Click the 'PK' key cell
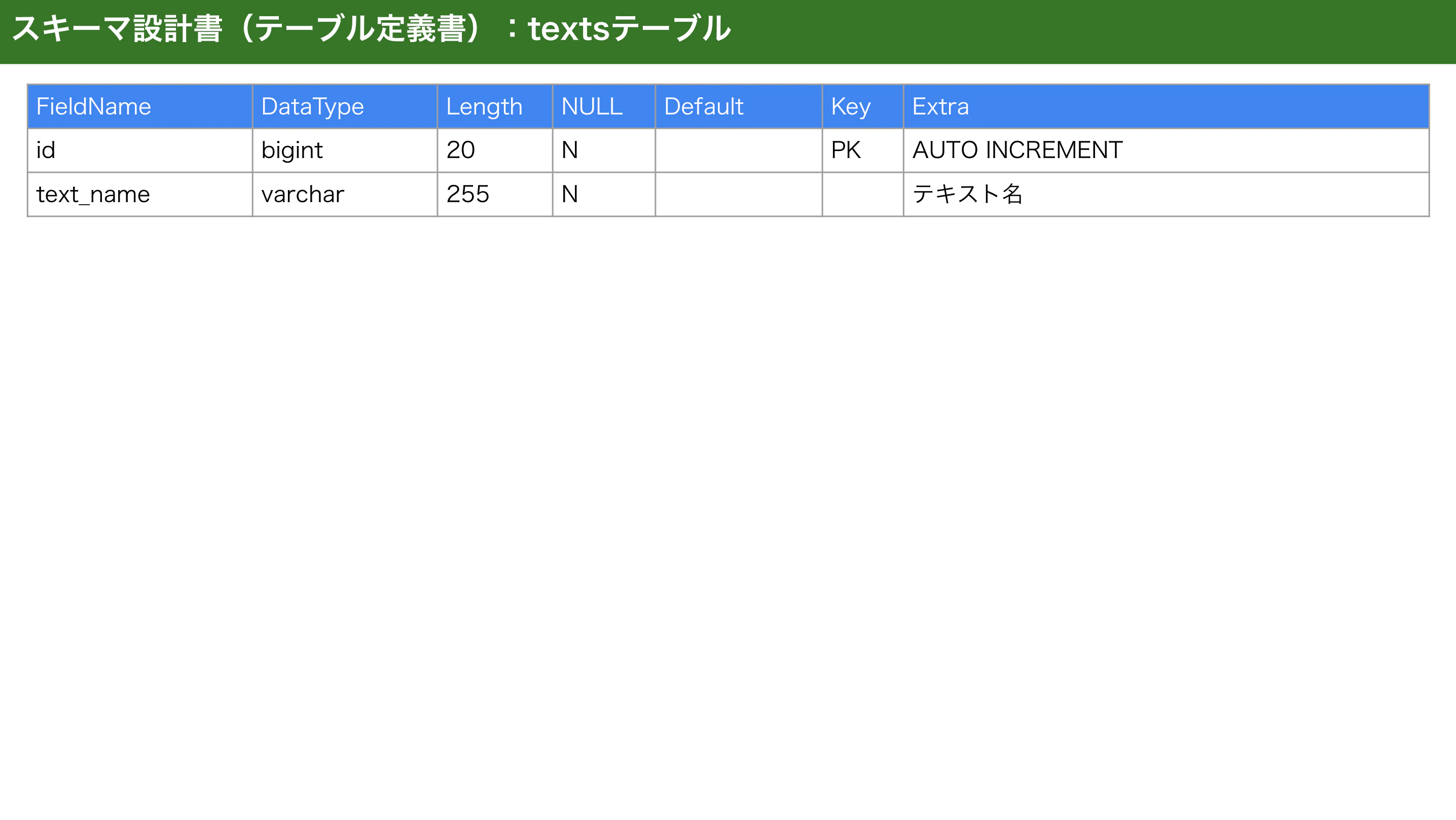Image resolution: width=1456 pixels, height=820 pixels. [862, 151]
